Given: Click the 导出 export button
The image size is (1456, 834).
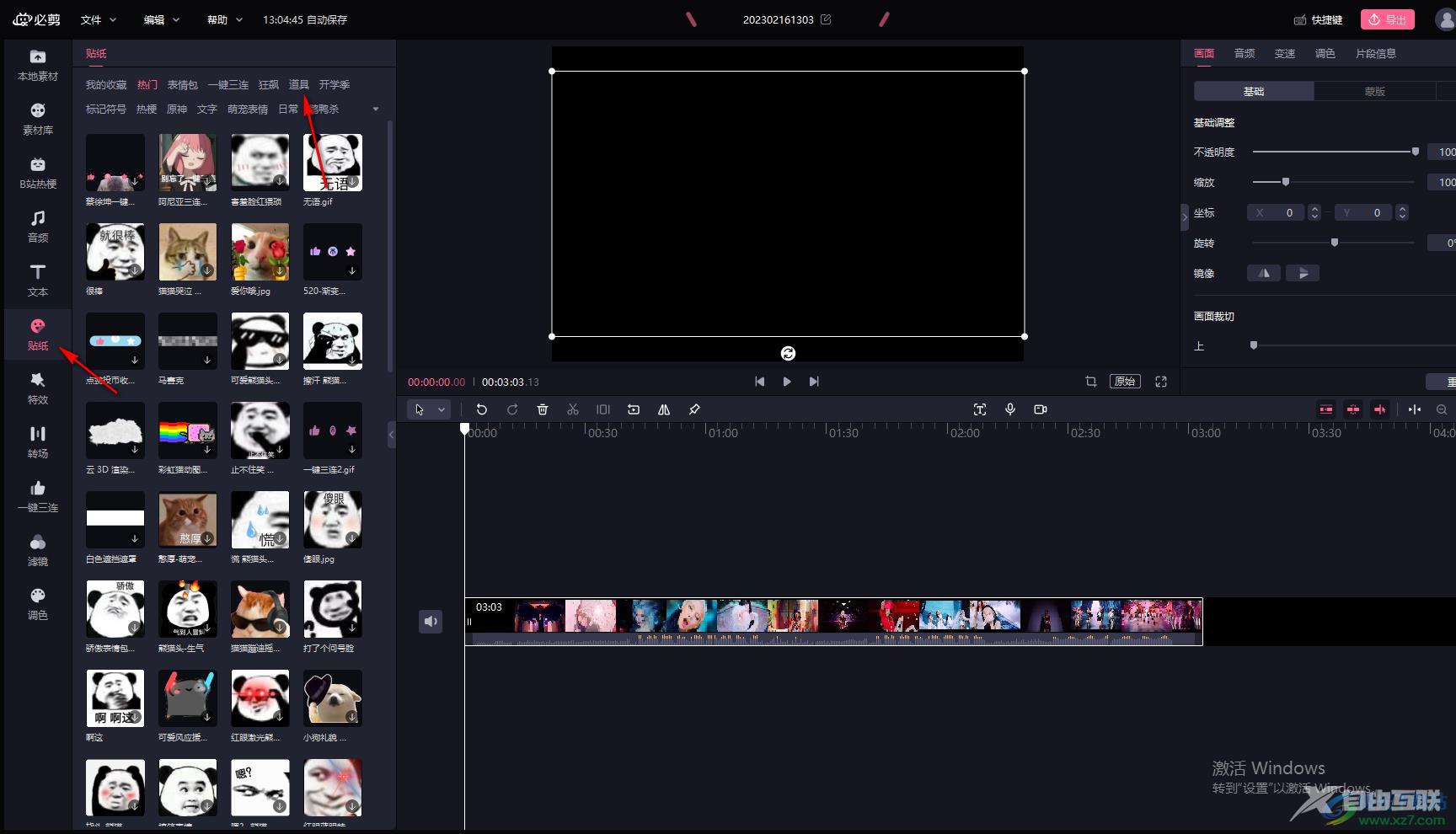Looking at the screenshot, I should [1388, 19].
